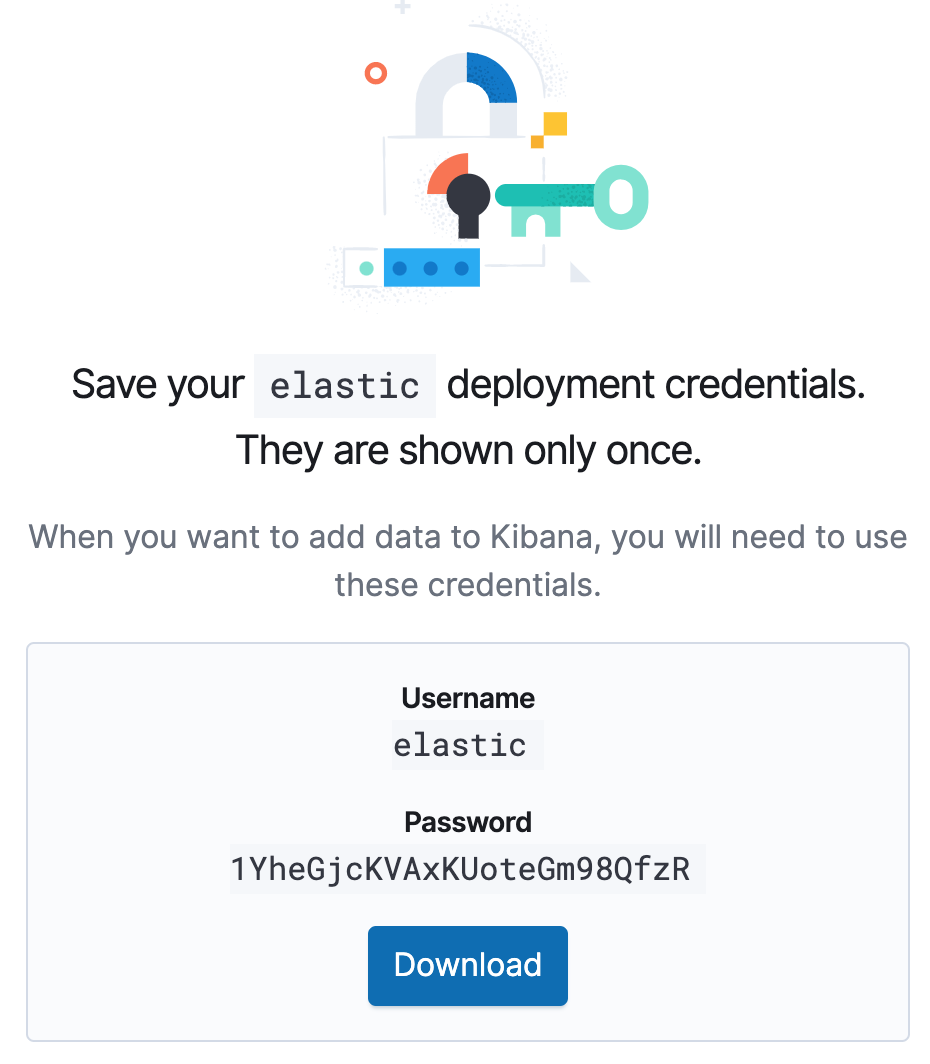Click the Kibana description sentence
The width and height of the screenshot is (930, 1064).
468,538
